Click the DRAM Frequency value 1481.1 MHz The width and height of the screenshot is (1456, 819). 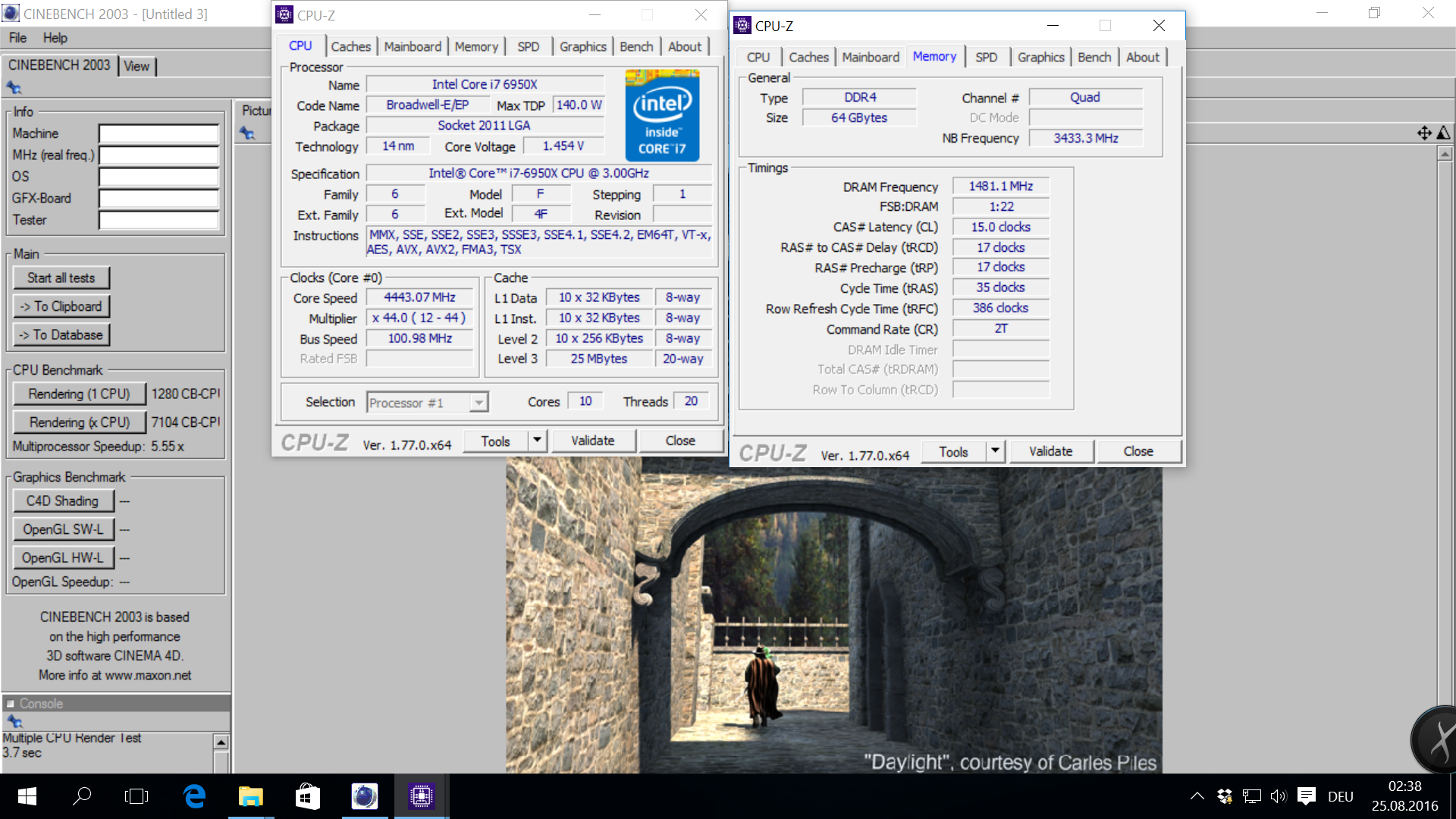coord(1001,186)
